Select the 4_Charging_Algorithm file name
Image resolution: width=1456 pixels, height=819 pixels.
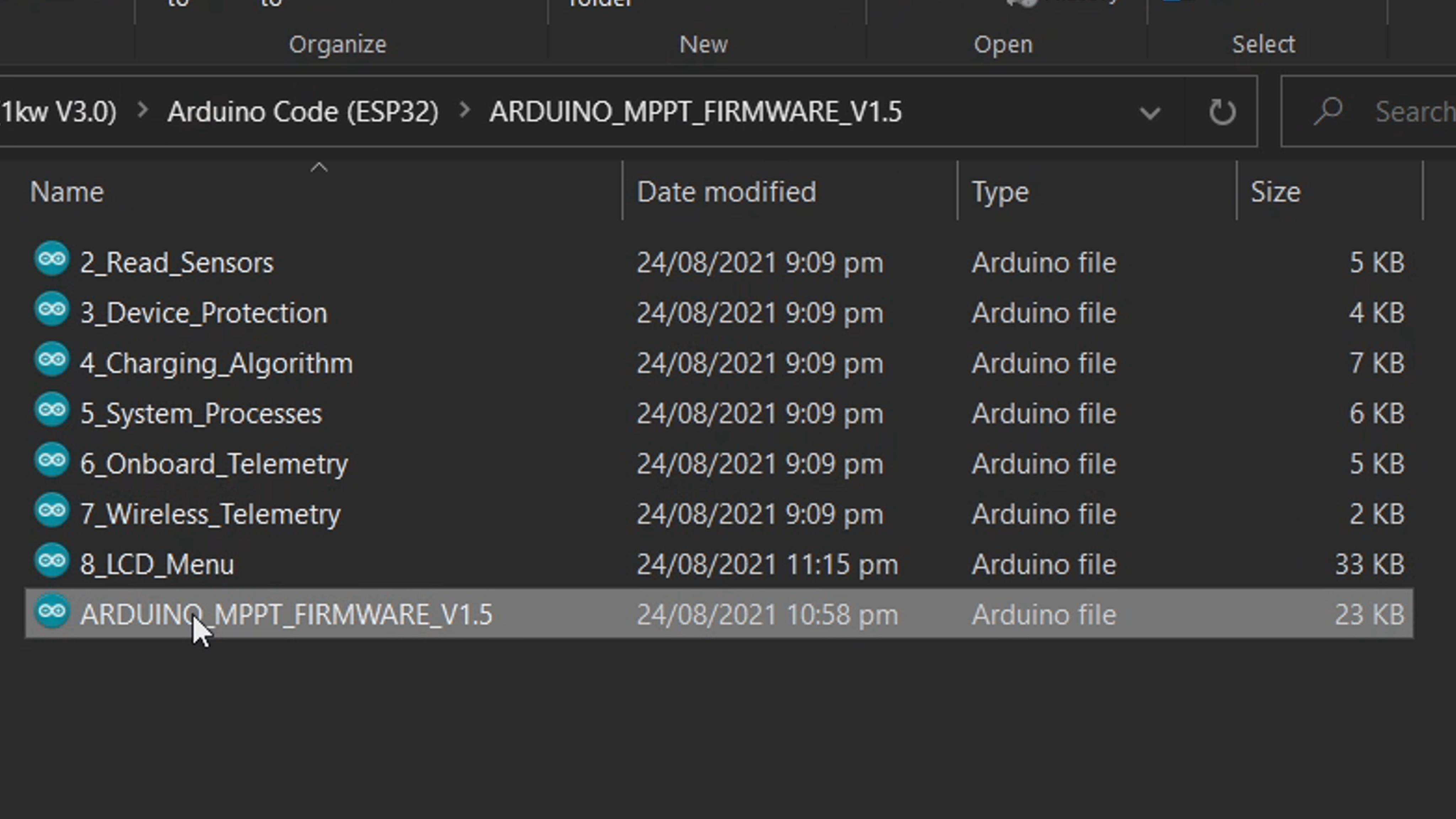pos(216,363)
